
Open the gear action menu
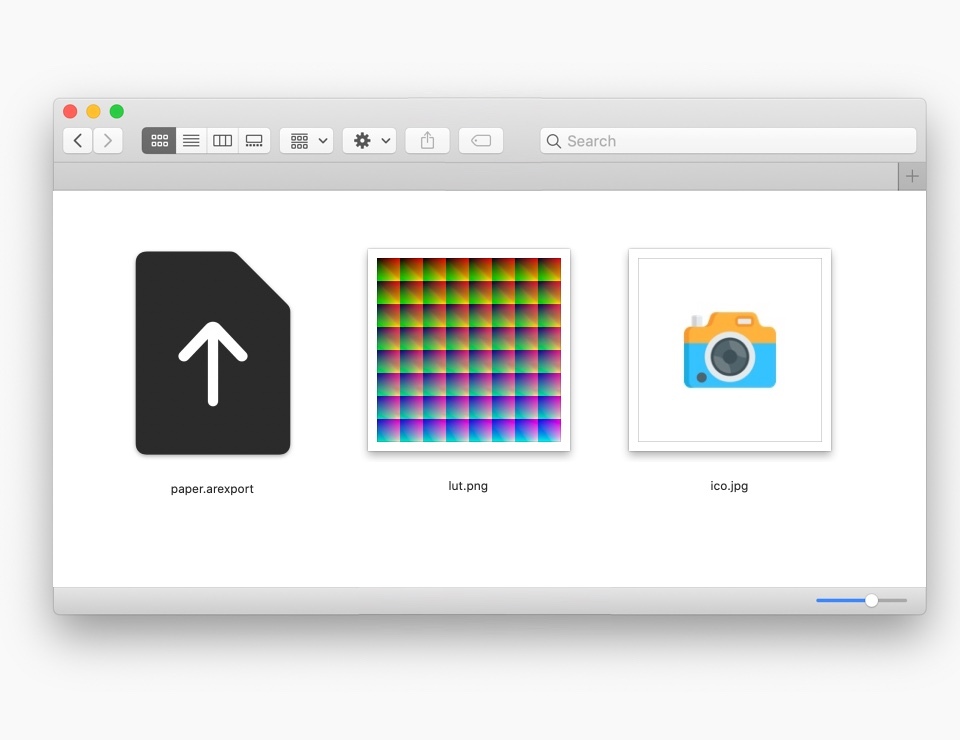point(370,141)
